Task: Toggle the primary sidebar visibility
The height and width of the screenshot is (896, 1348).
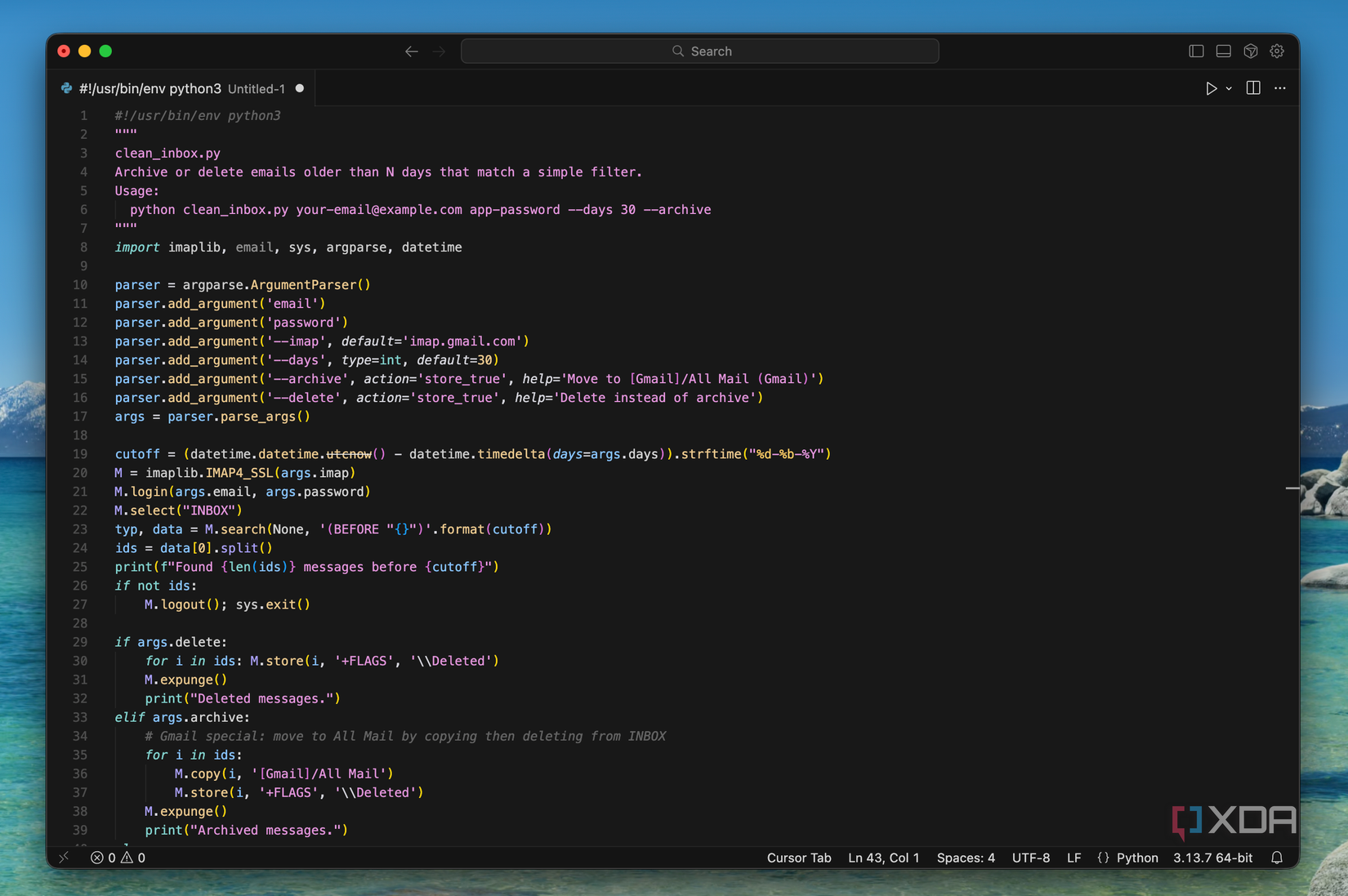Action: (x=1196, y=51)
